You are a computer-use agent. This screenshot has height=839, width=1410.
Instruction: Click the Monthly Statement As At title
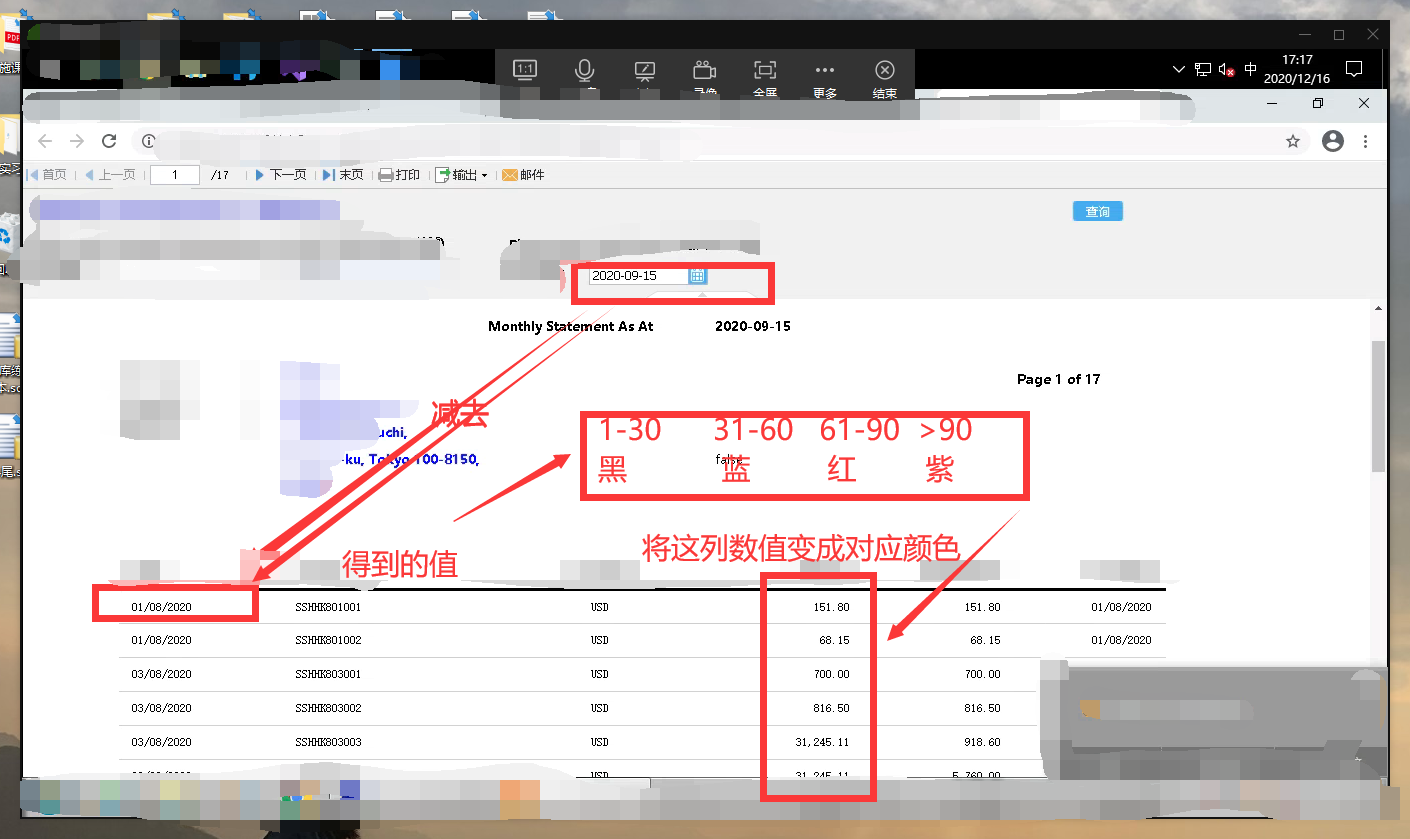[x=571, y=326]
